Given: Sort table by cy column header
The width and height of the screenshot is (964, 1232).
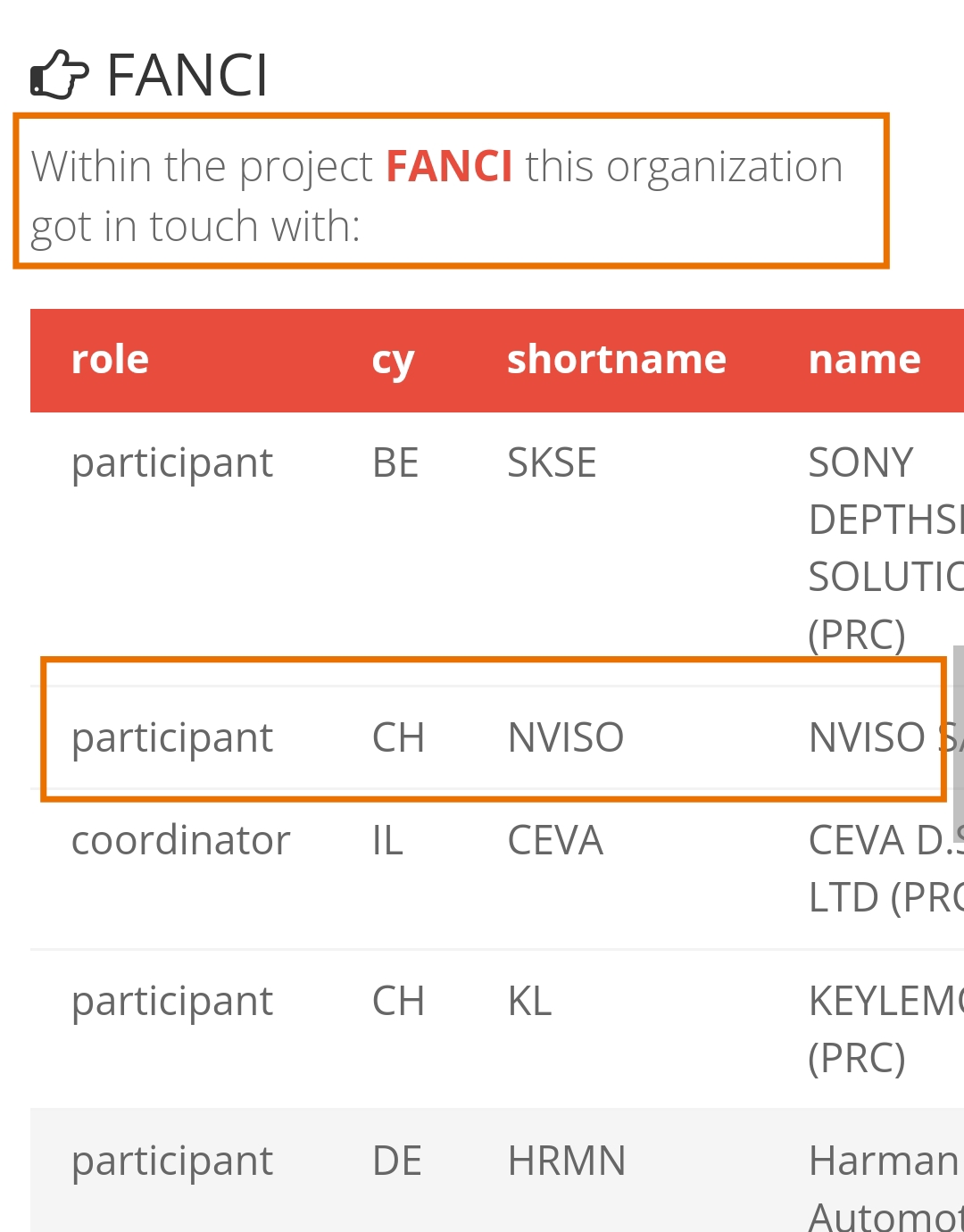Looking at the screenshot, I should click(393, 362).
